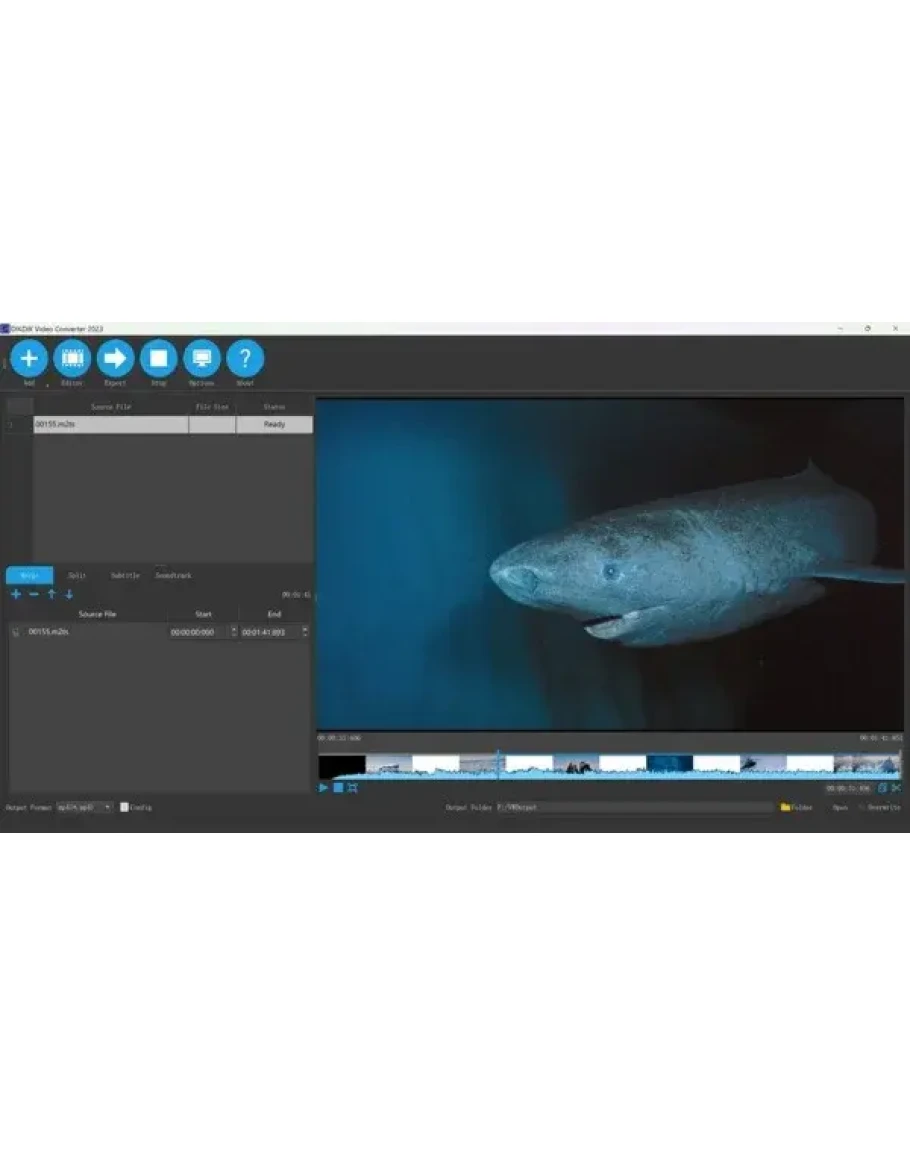
Task: Enable the Config checkbox
Action: click(x=124, y=807)
